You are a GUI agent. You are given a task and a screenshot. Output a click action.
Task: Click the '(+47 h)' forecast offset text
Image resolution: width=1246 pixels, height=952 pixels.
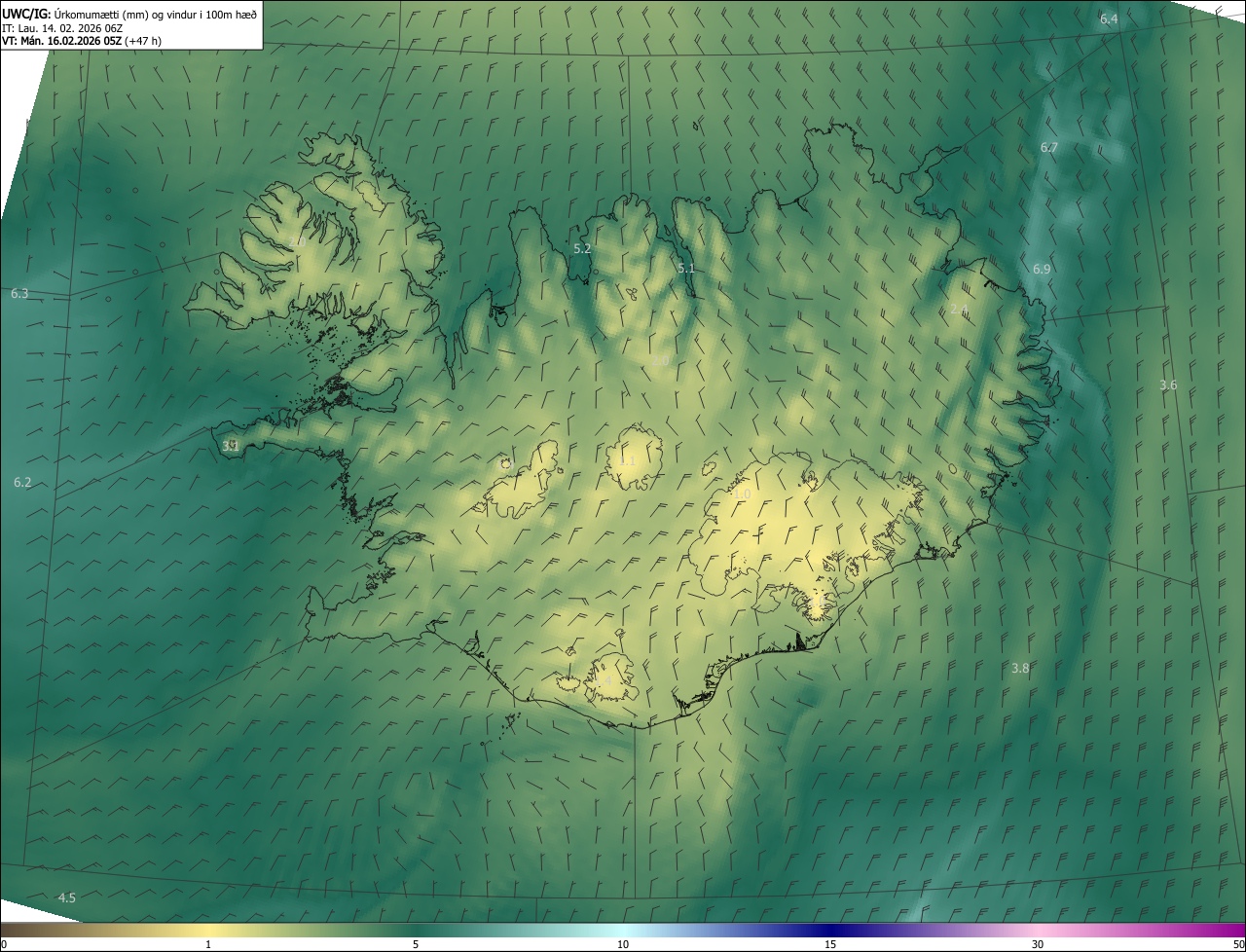point(143,41)
